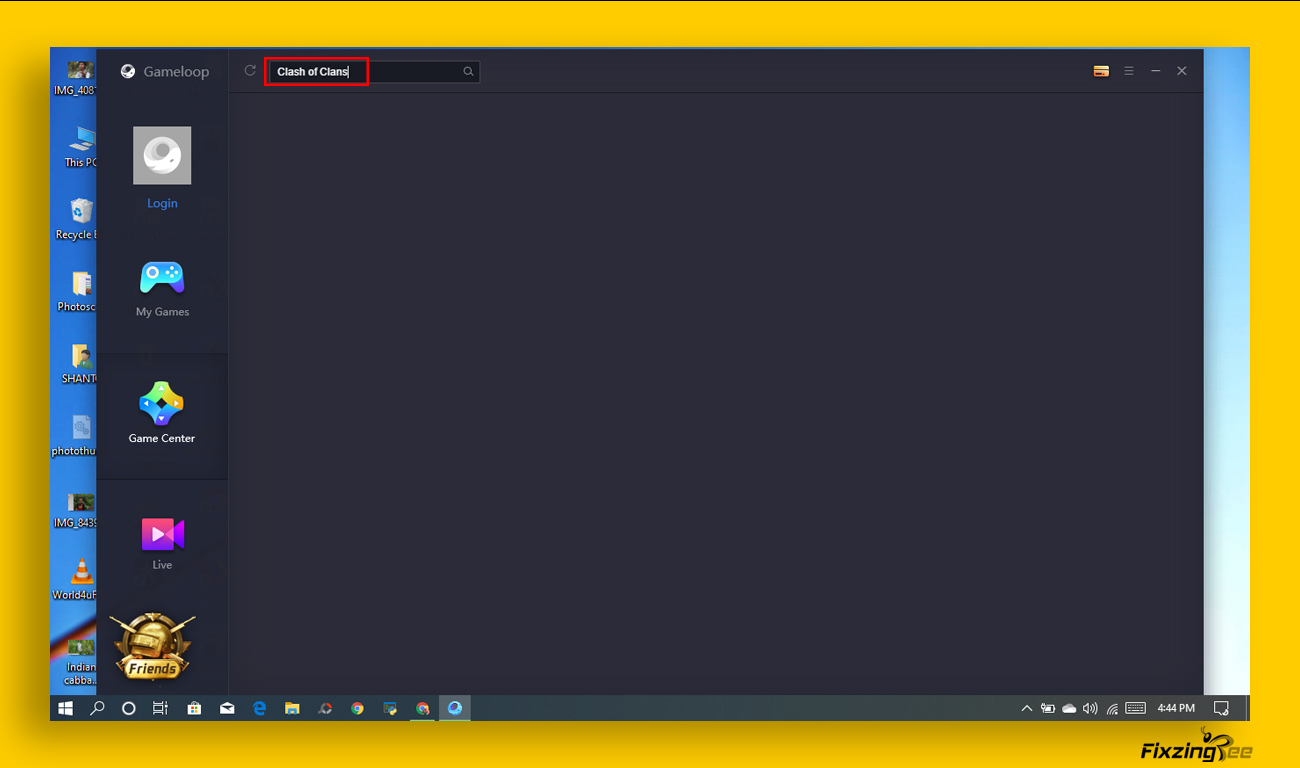Screen dimensions: 1300x768
Task: Minimize the Gameloop window
Action: [1156, 71]
